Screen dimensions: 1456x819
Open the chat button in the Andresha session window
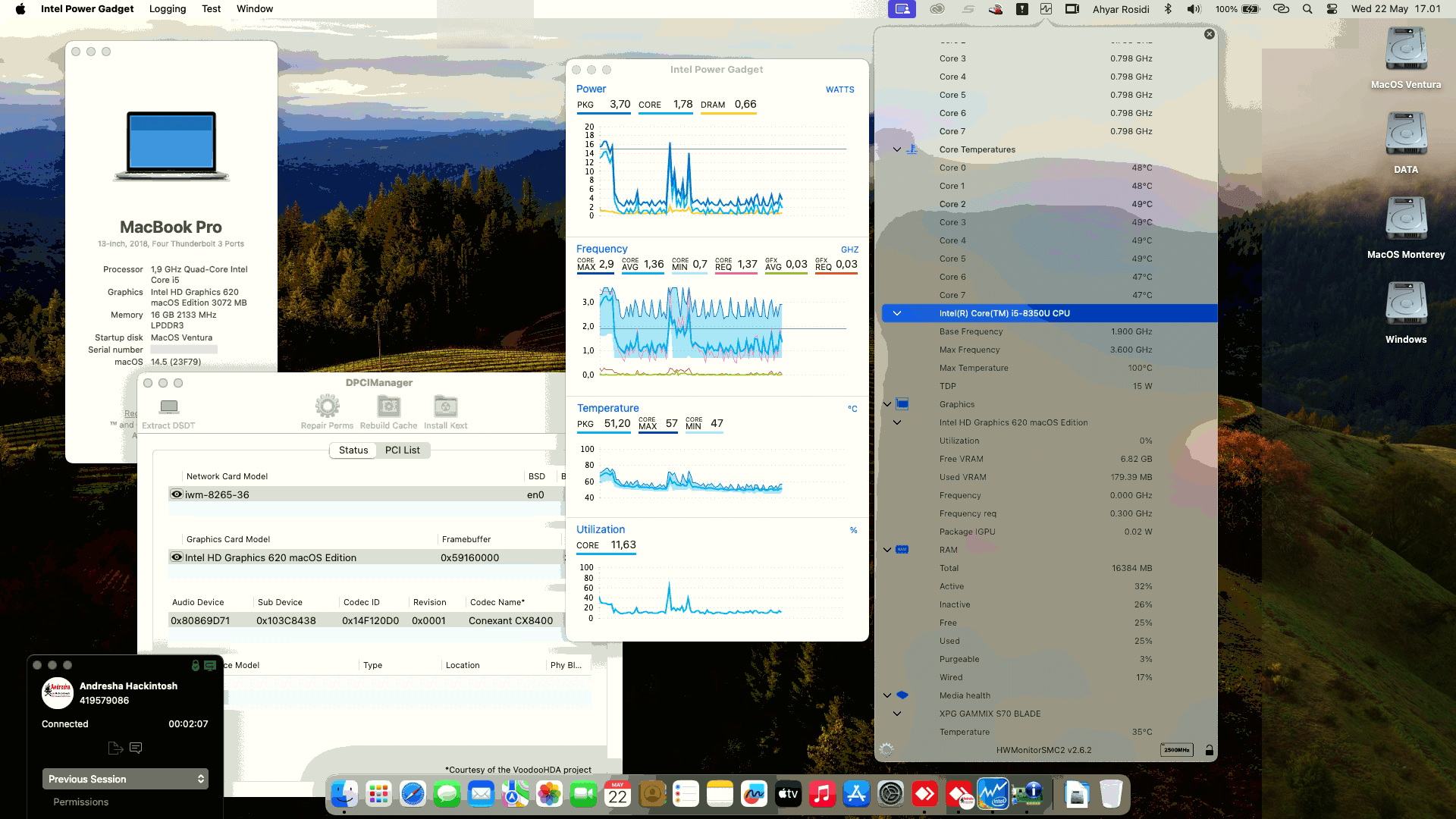coord(136,748)
